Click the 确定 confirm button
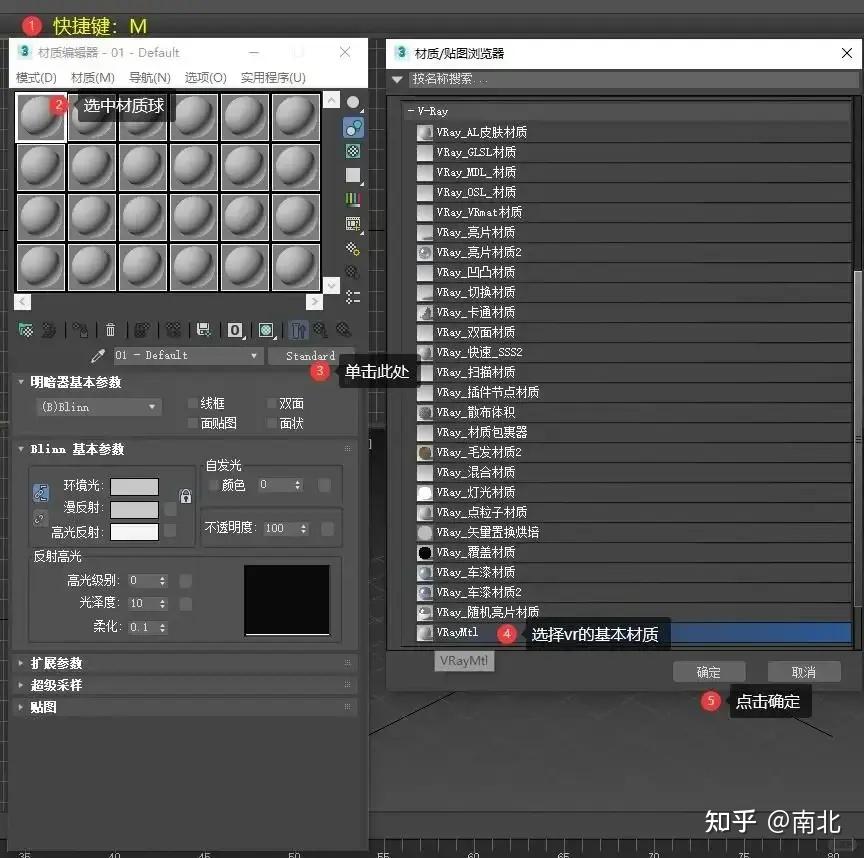 tap(709, 671)
